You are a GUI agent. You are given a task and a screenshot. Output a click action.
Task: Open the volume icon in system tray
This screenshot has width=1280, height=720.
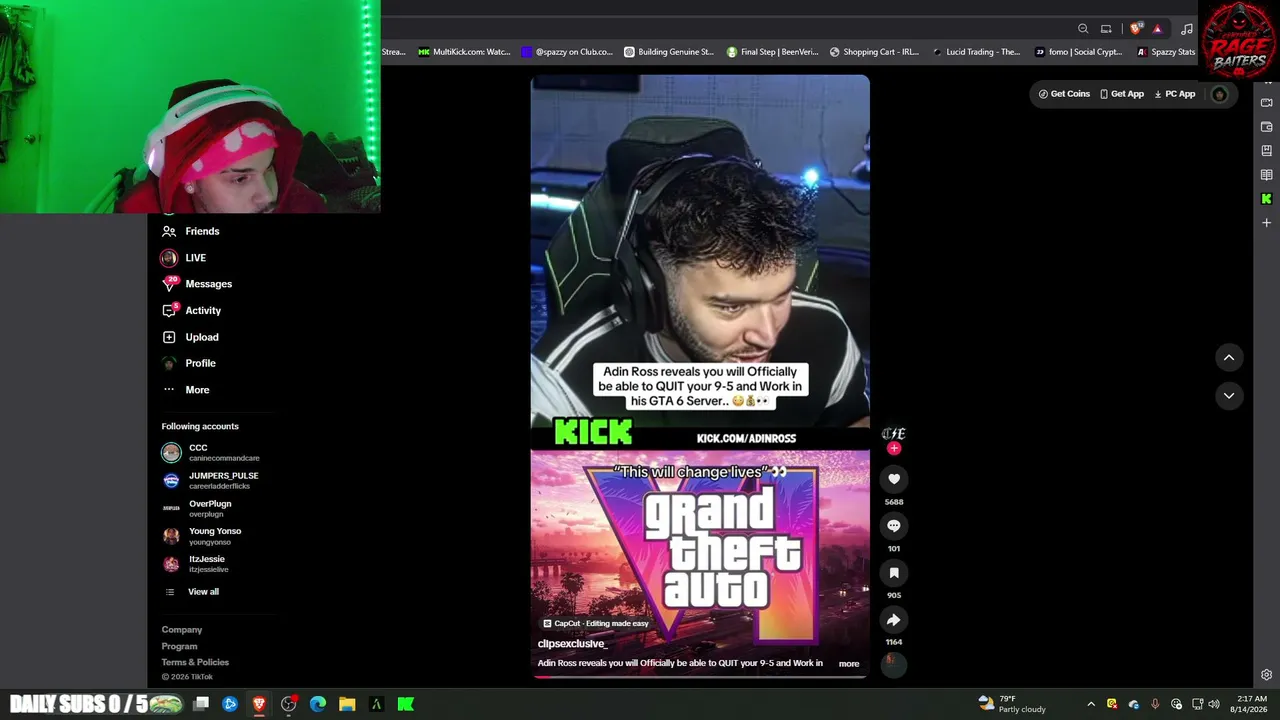click(1214, 704)
